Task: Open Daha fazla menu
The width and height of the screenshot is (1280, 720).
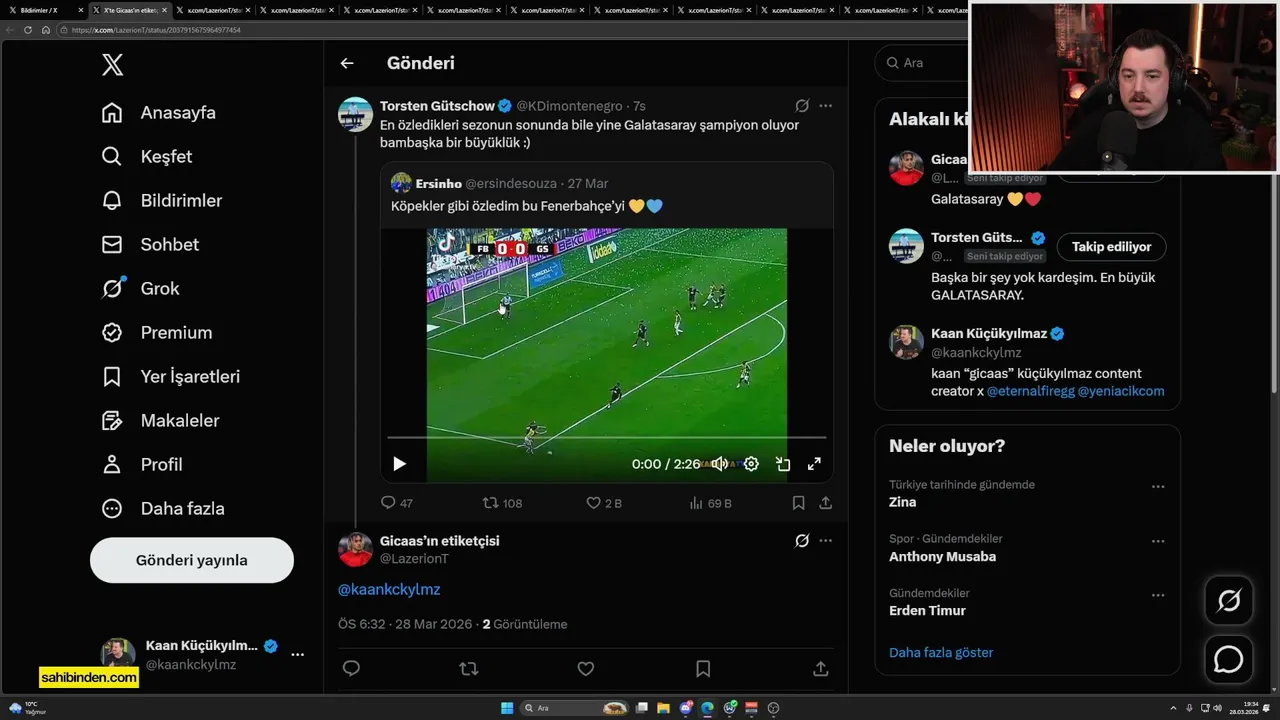Action: point(163,509)
